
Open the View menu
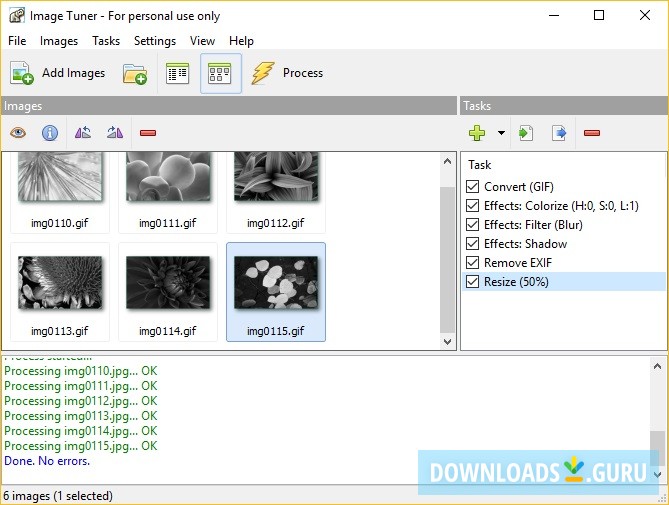(x=202, y=41)
